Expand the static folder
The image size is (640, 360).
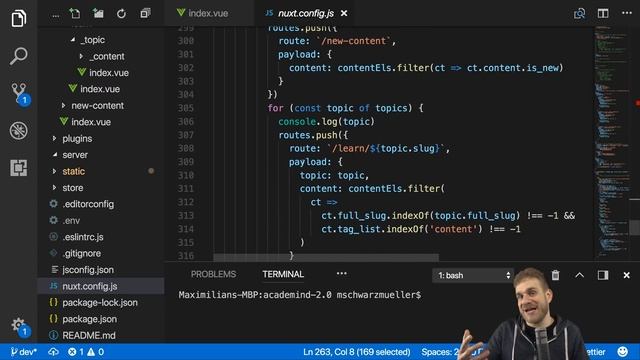tap(73, 171)
